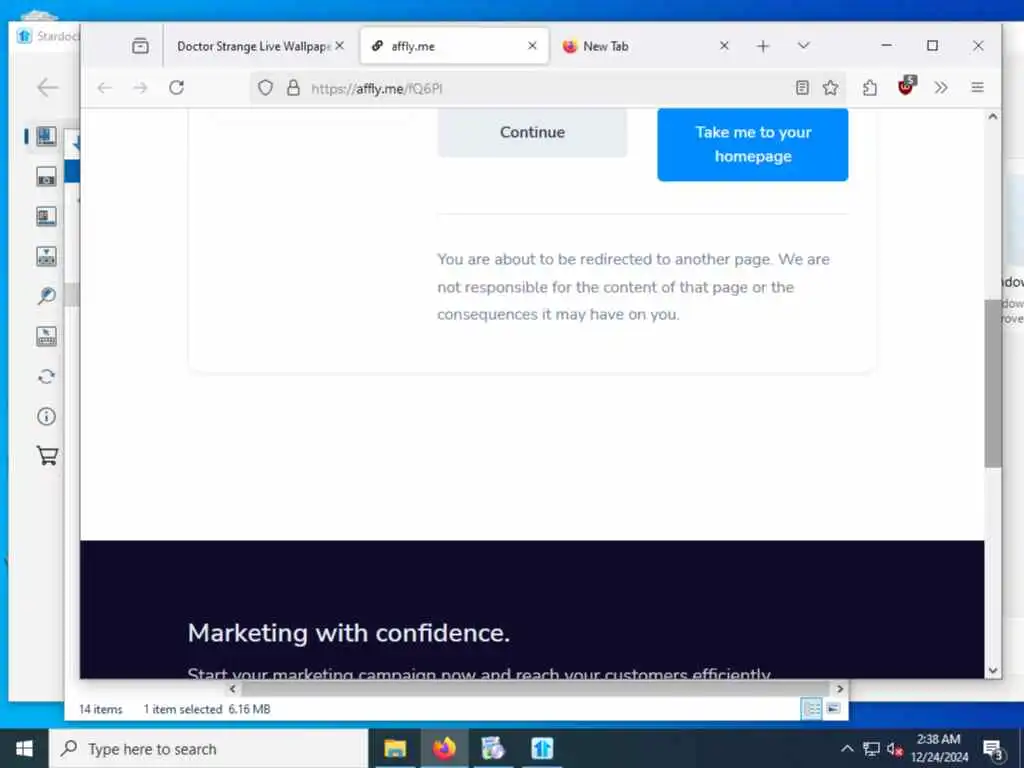Image resolution: width=1024 pixels, height=768 pixels.
Task: Select second Stardock sidebar window icon
Action: (x=46, y=176)
